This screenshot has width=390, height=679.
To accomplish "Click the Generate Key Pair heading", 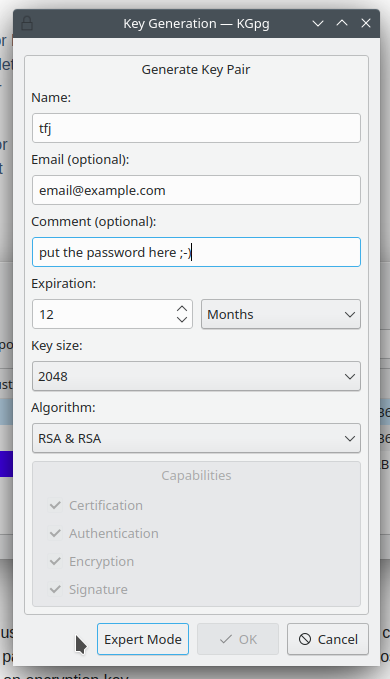I will [196, 70].
